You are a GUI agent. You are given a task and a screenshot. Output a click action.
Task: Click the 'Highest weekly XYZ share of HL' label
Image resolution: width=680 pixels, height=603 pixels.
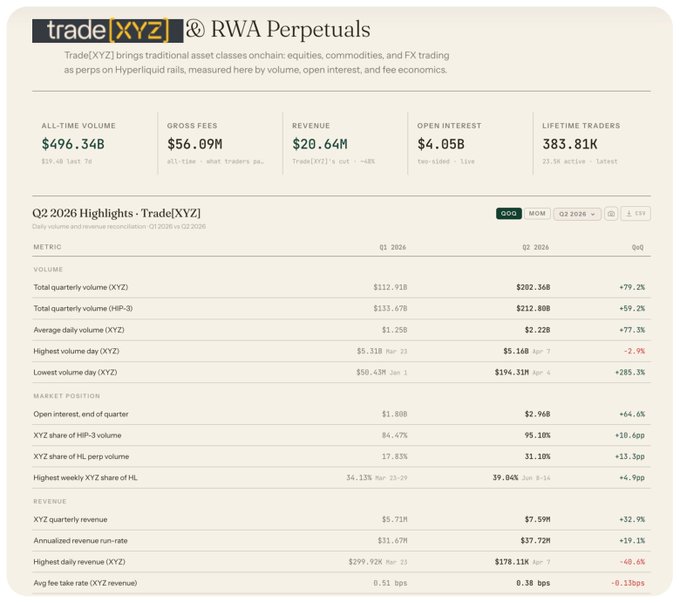click(x=85, y=478)
